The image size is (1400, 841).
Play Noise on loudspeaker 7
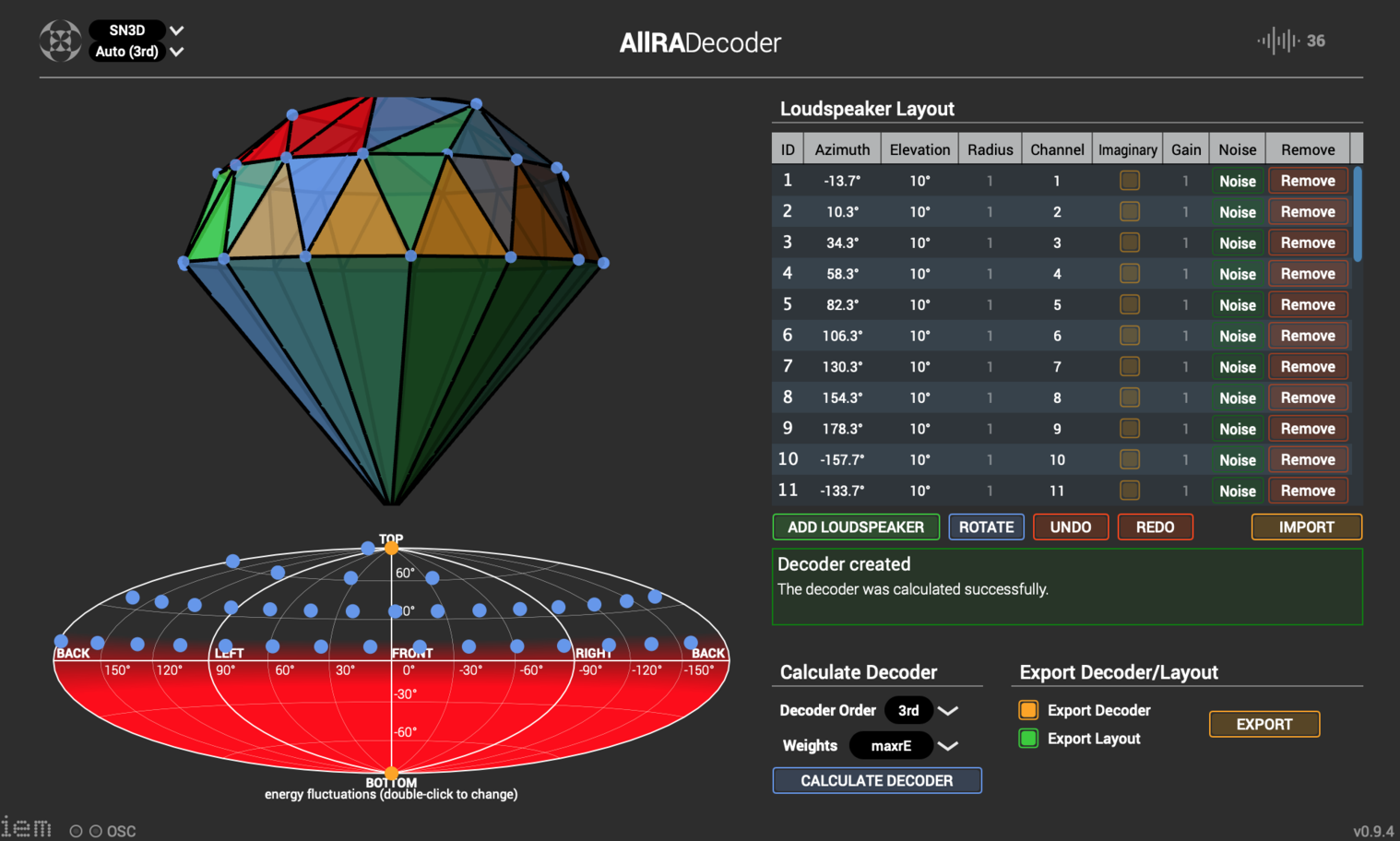coord(1237,367)
